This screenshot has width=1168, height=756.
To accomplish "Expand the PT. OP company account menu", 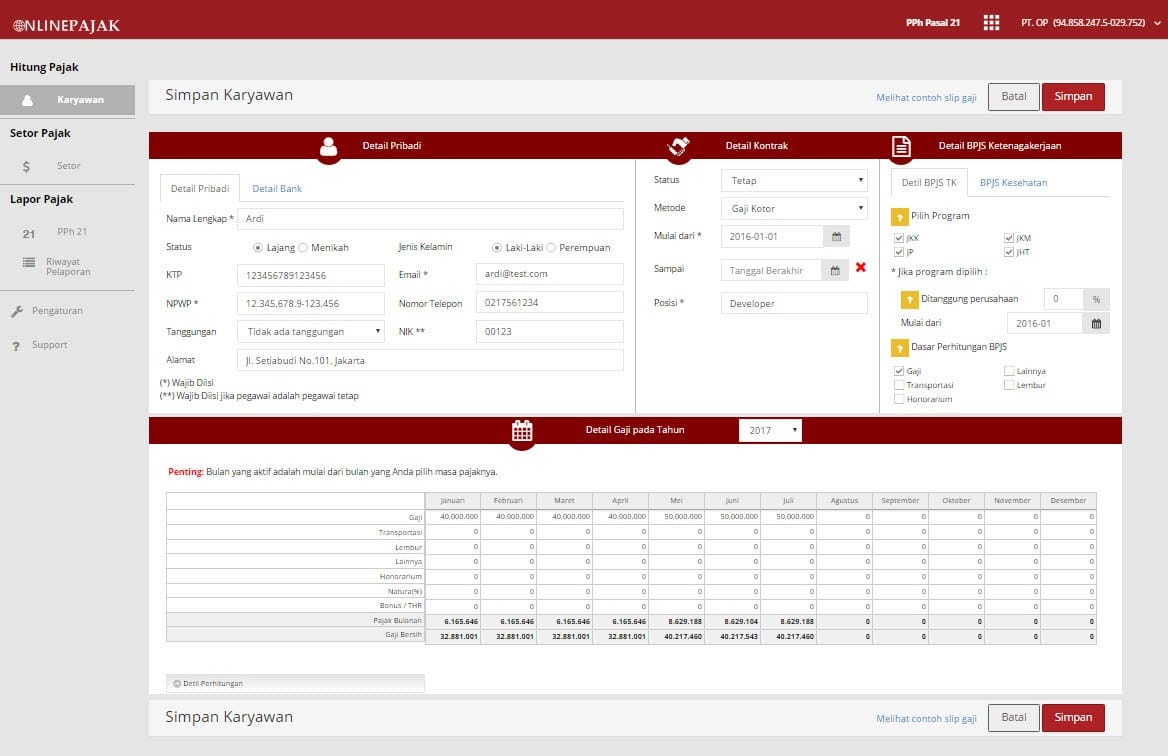I will pos(1091,23).
